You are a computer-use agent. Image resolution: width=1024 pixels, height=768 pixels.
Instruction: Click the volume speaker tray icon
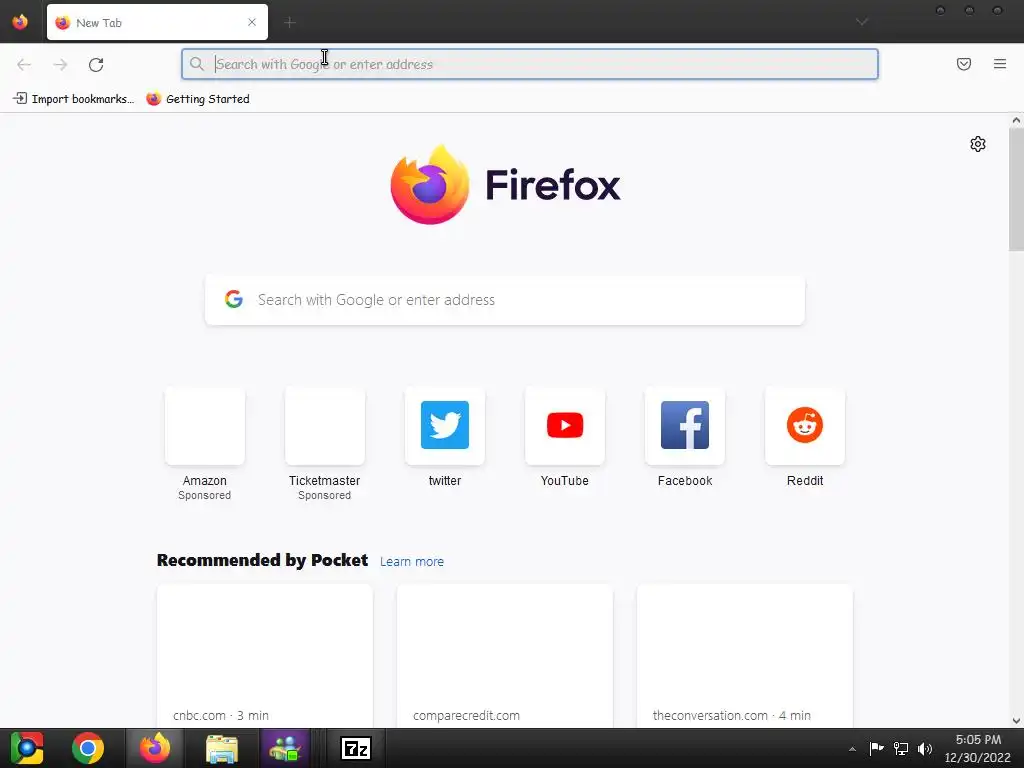pos(925,748)
